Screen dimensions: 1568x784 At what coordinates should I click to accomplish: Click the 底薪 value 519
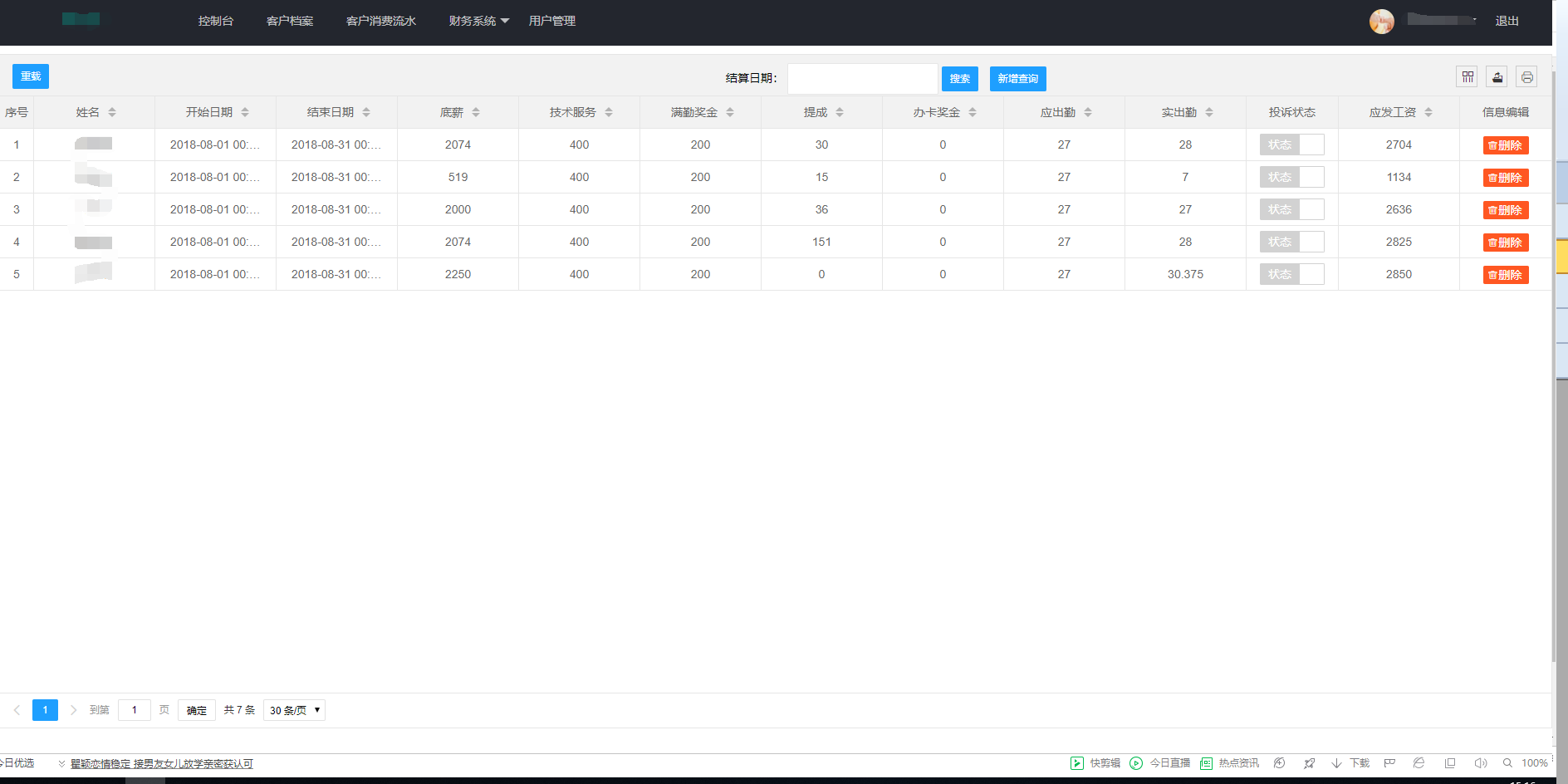pos(458,177)
